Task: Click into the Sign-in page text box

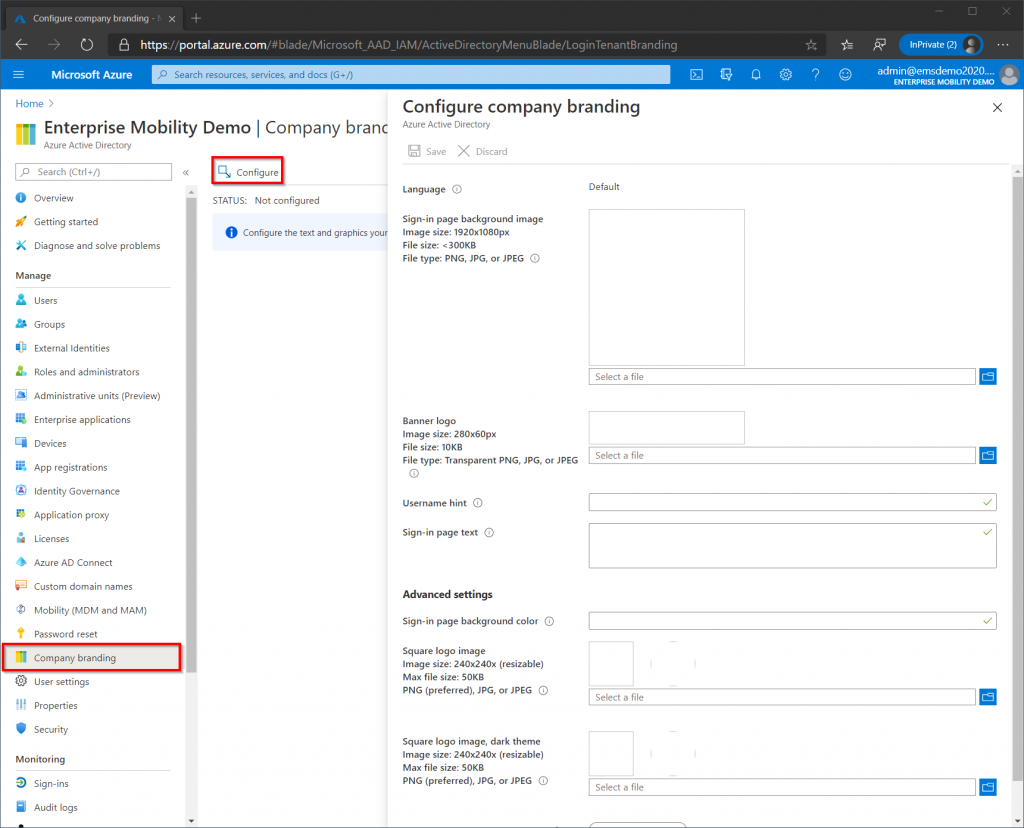Action: (x=792, y=545)
